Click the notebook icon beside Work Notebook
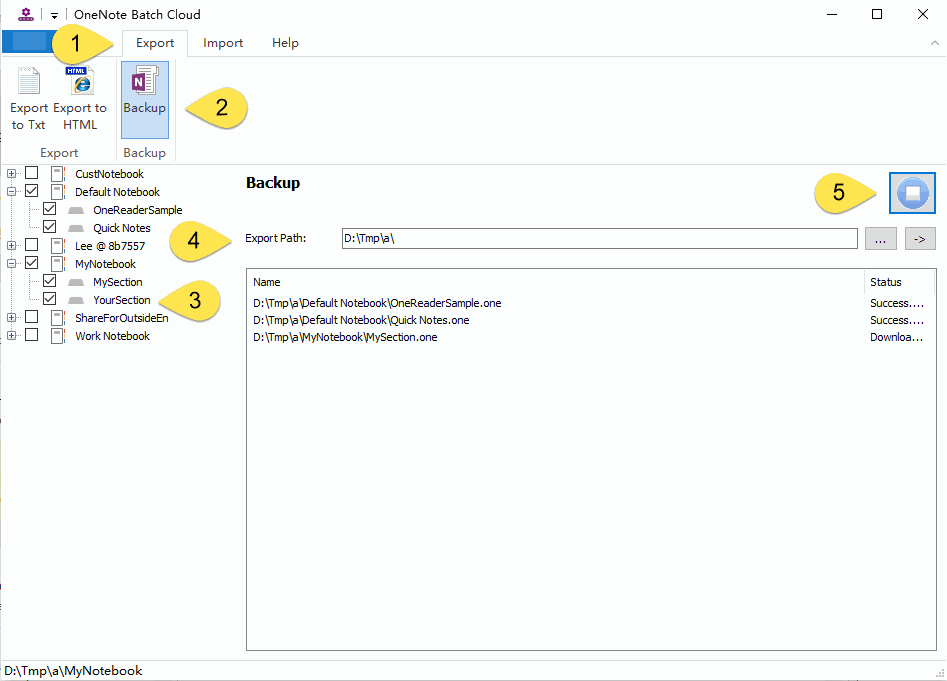 58,336
